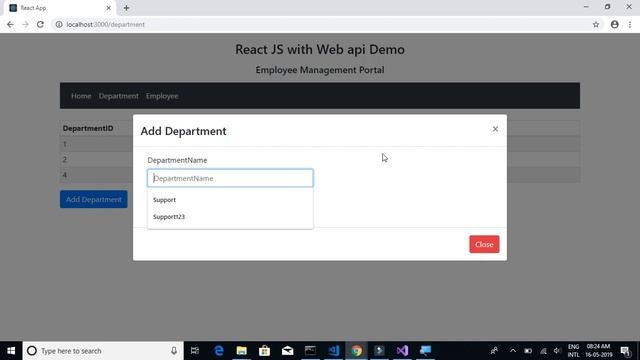Click the browser forward arrow
This screenshot has height=360, width=640.
(x=25, y=24)
